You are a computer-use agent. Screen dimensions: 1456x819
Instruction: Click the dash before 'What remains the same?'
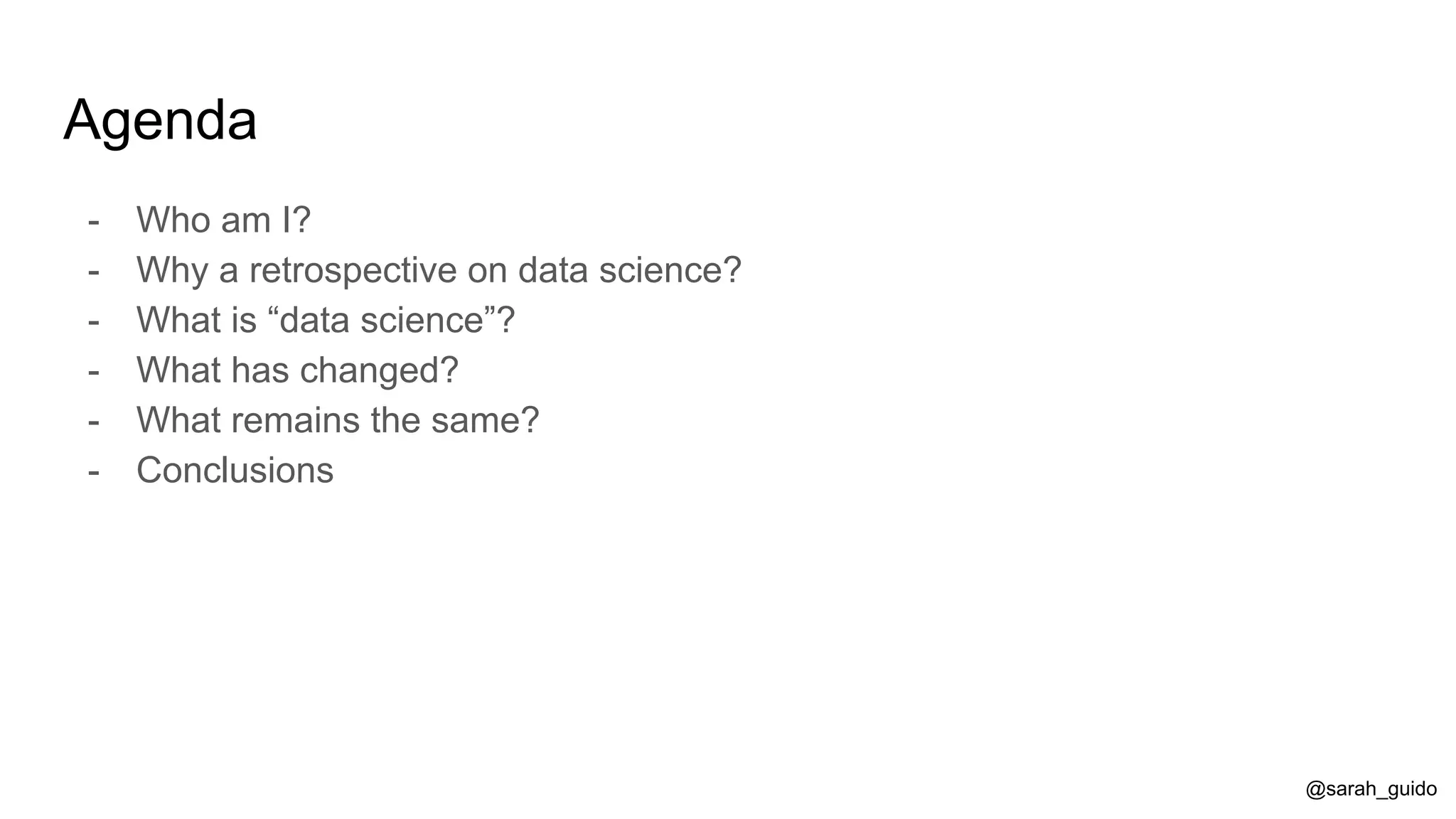tap(93, 422)
